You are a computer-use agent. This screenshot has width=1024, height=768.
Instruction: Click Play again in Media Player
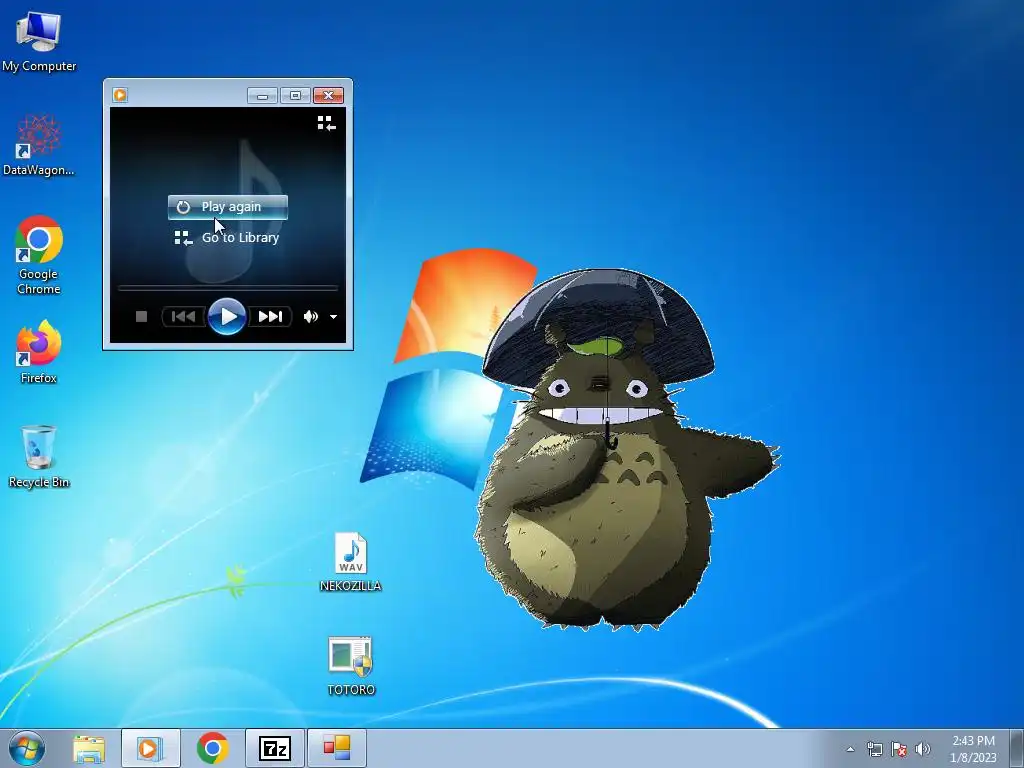tap(227, 207)
